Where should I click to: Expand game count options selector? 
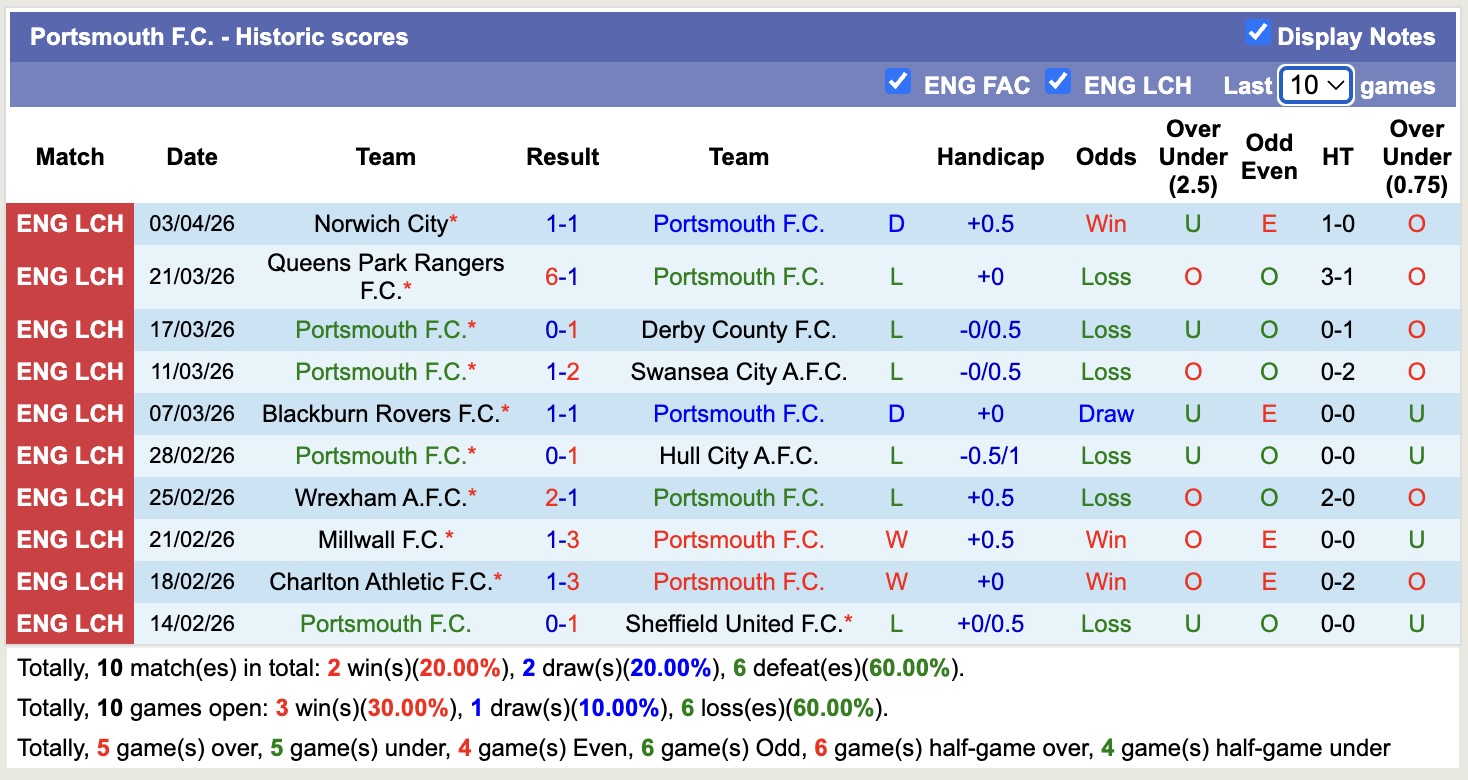(x=1315, y=86)
